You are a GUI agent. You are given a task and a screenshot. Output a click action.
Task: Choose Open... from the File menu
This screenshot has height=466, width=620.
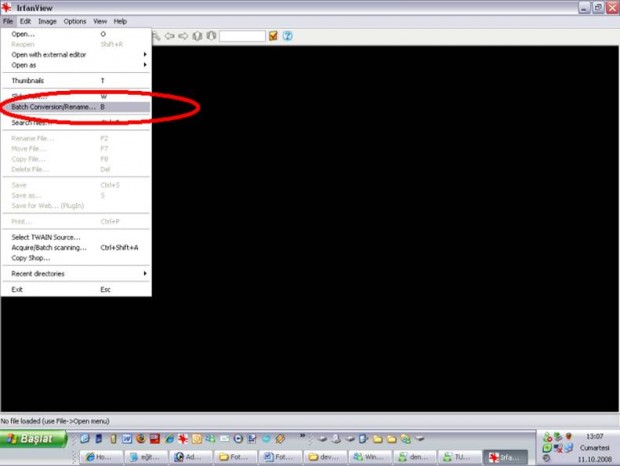(76, 34)
